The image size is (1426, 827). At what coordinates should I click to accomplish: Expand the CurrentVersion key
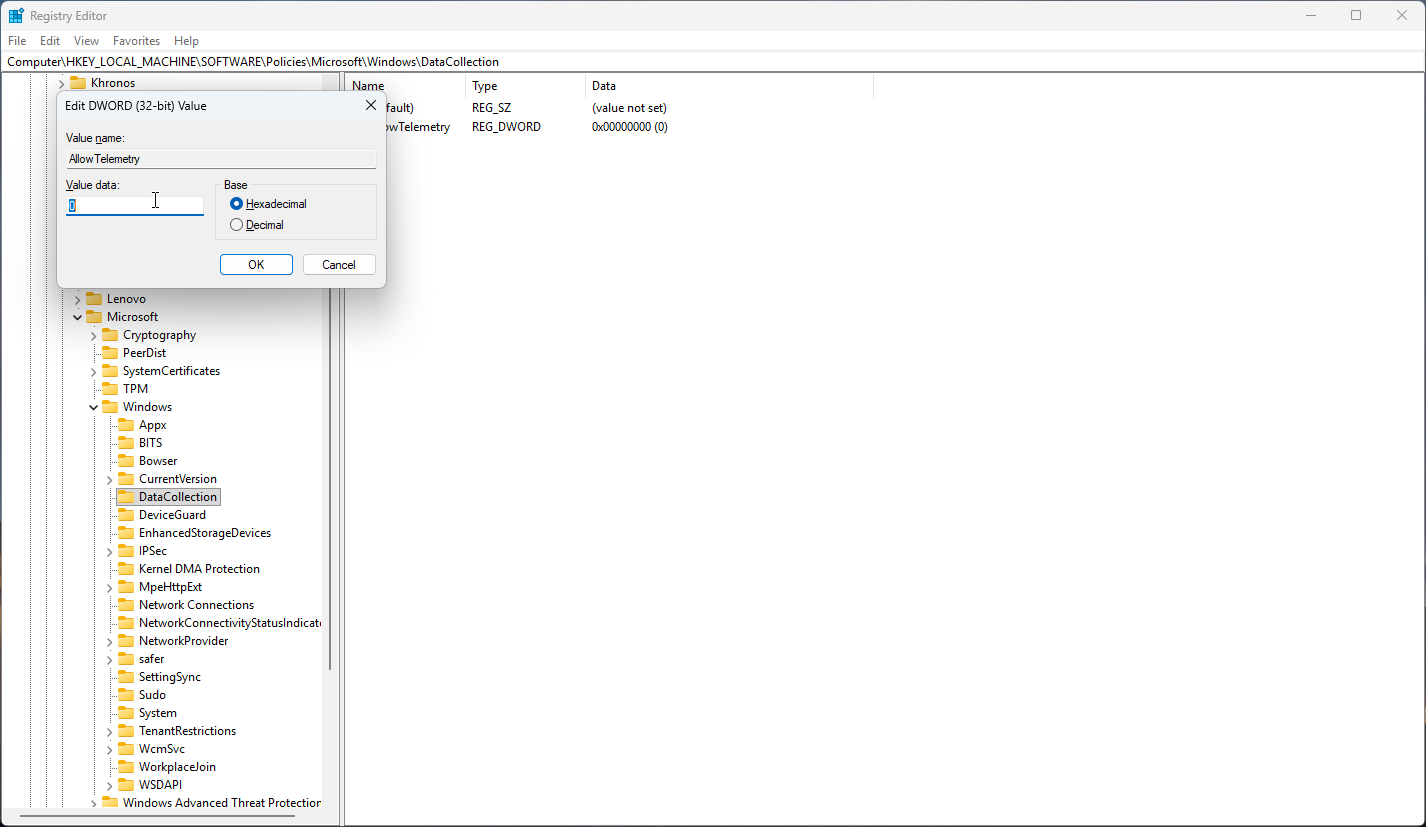[x=110, y=479]
